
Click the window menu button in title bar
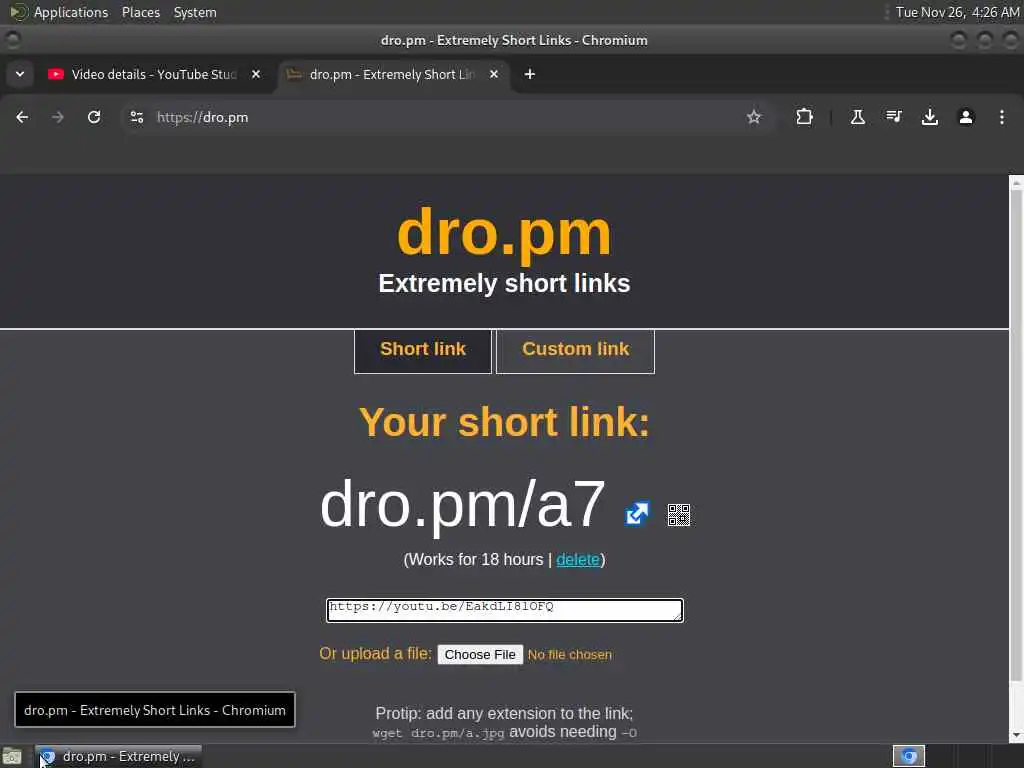click(12, 40)
